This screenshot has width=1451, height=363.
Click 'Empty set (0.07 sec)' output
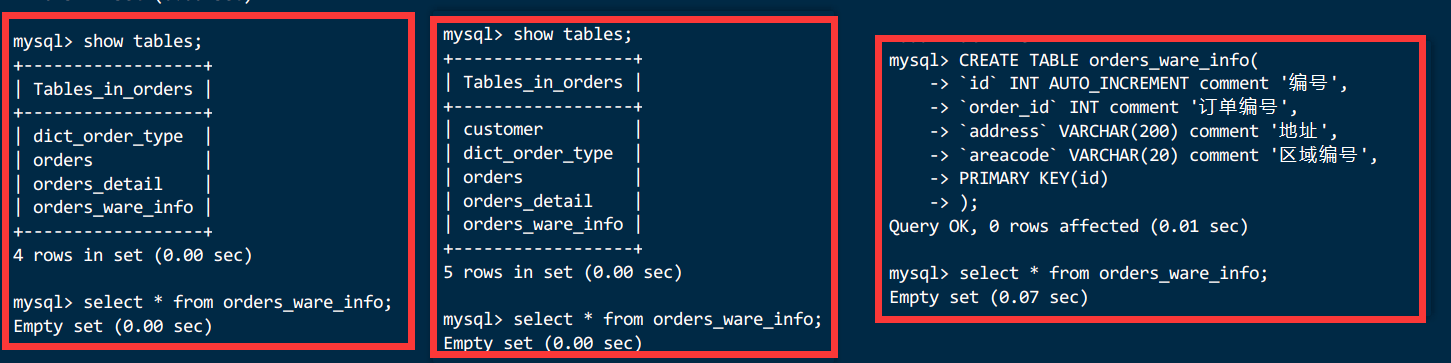(988, 298)
